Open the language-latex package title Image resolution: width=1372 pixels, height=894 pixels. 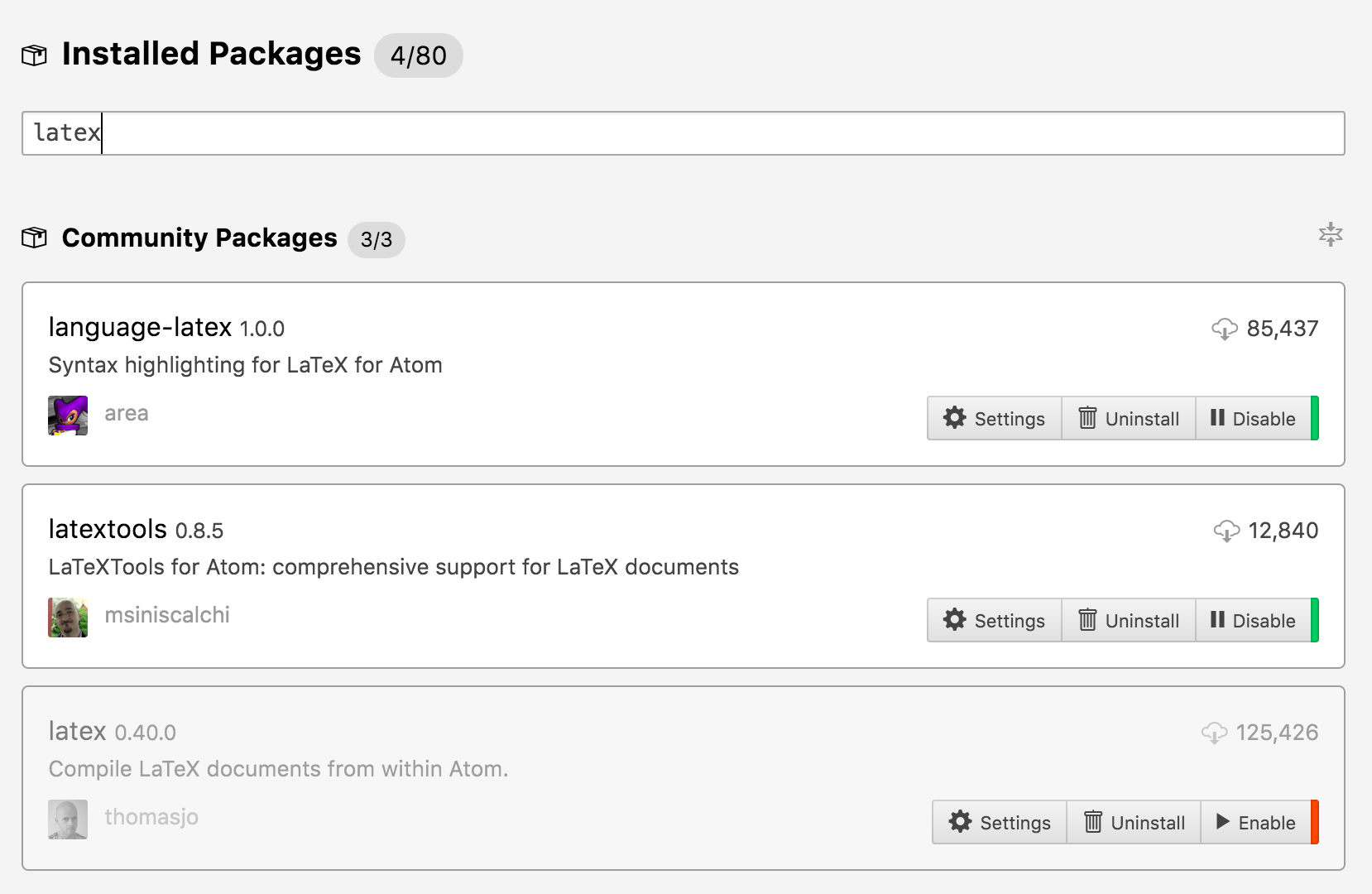(x=140, y=327)
